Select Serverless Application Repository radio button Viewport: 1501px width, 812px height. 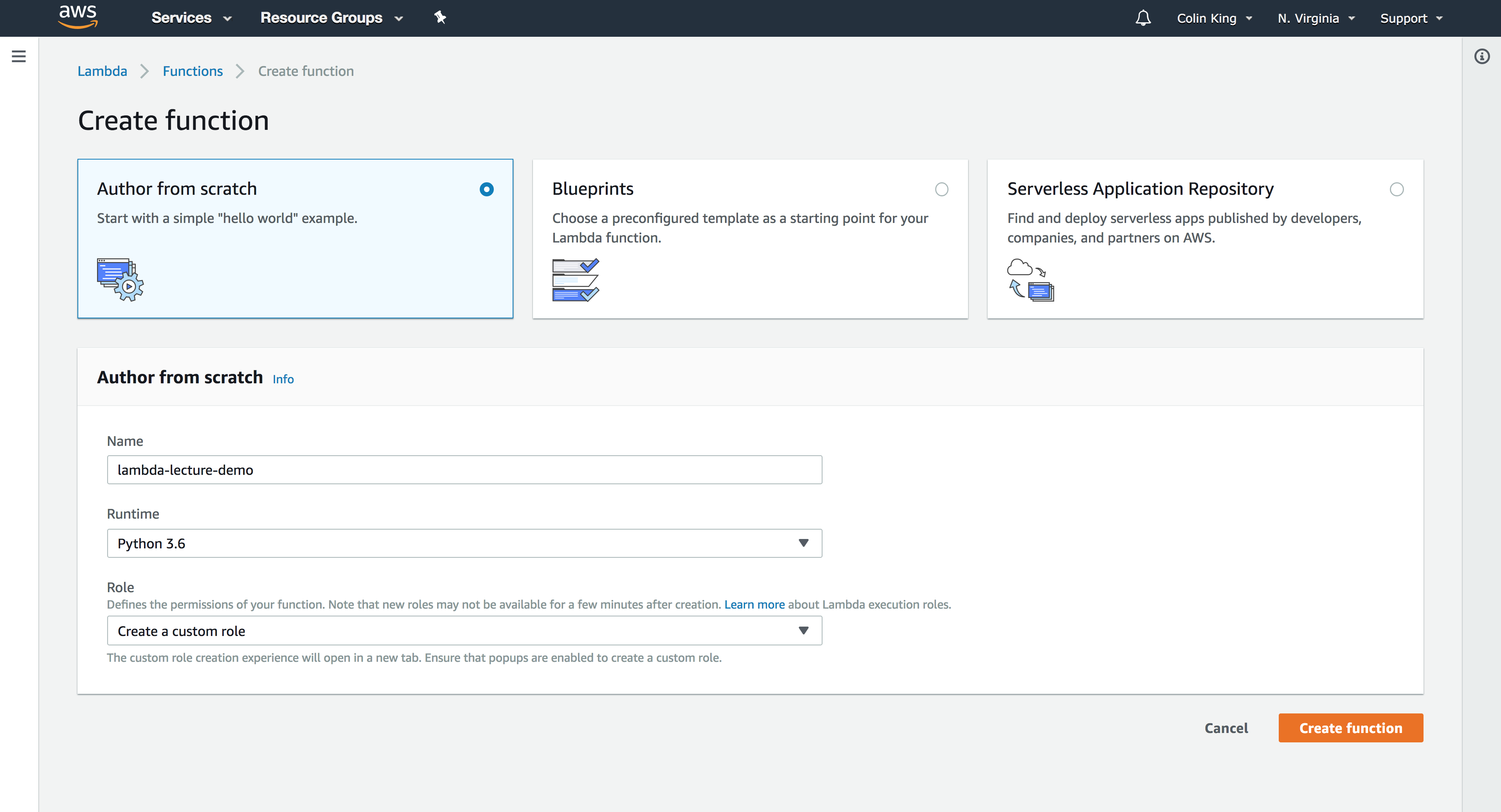(1397, 189)
